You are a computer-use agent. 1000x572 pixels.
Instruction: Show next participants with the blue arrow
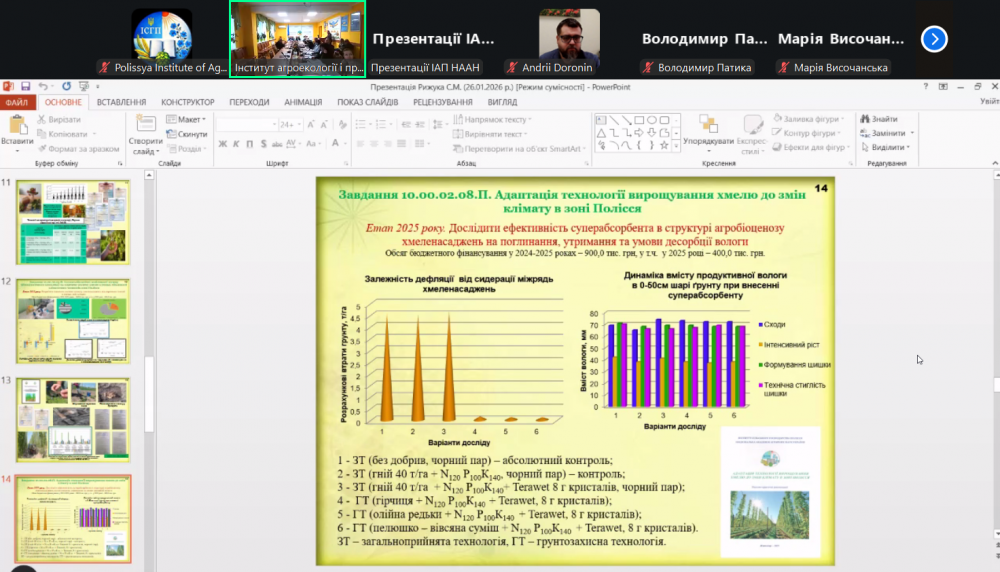tap(933, 39)
